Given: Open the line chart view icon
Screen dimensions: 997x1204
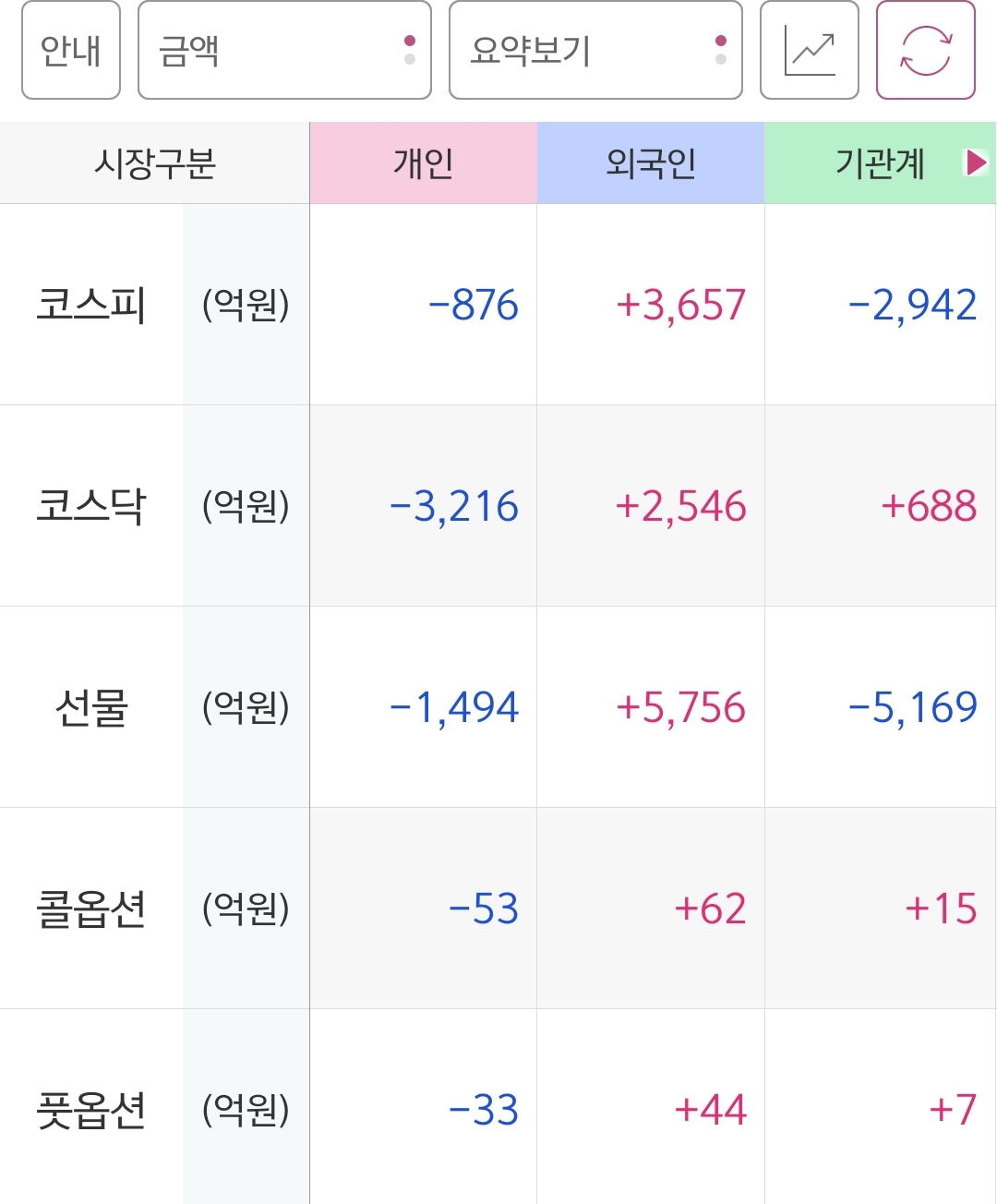Looking at the screenshot, I should 809,51.
